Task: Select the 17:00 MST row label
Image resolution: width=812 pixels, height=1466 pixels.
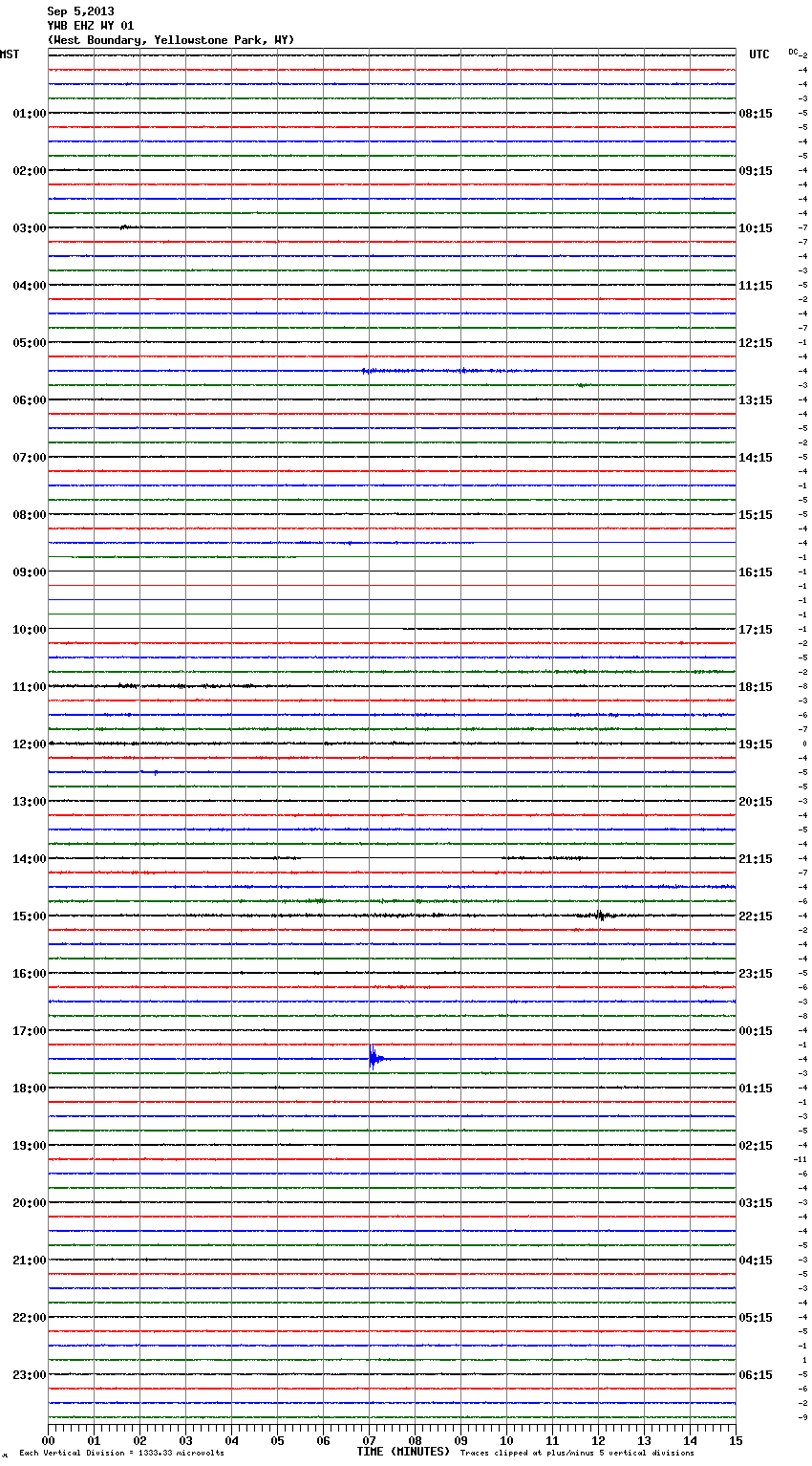Action: (30, 1031)
